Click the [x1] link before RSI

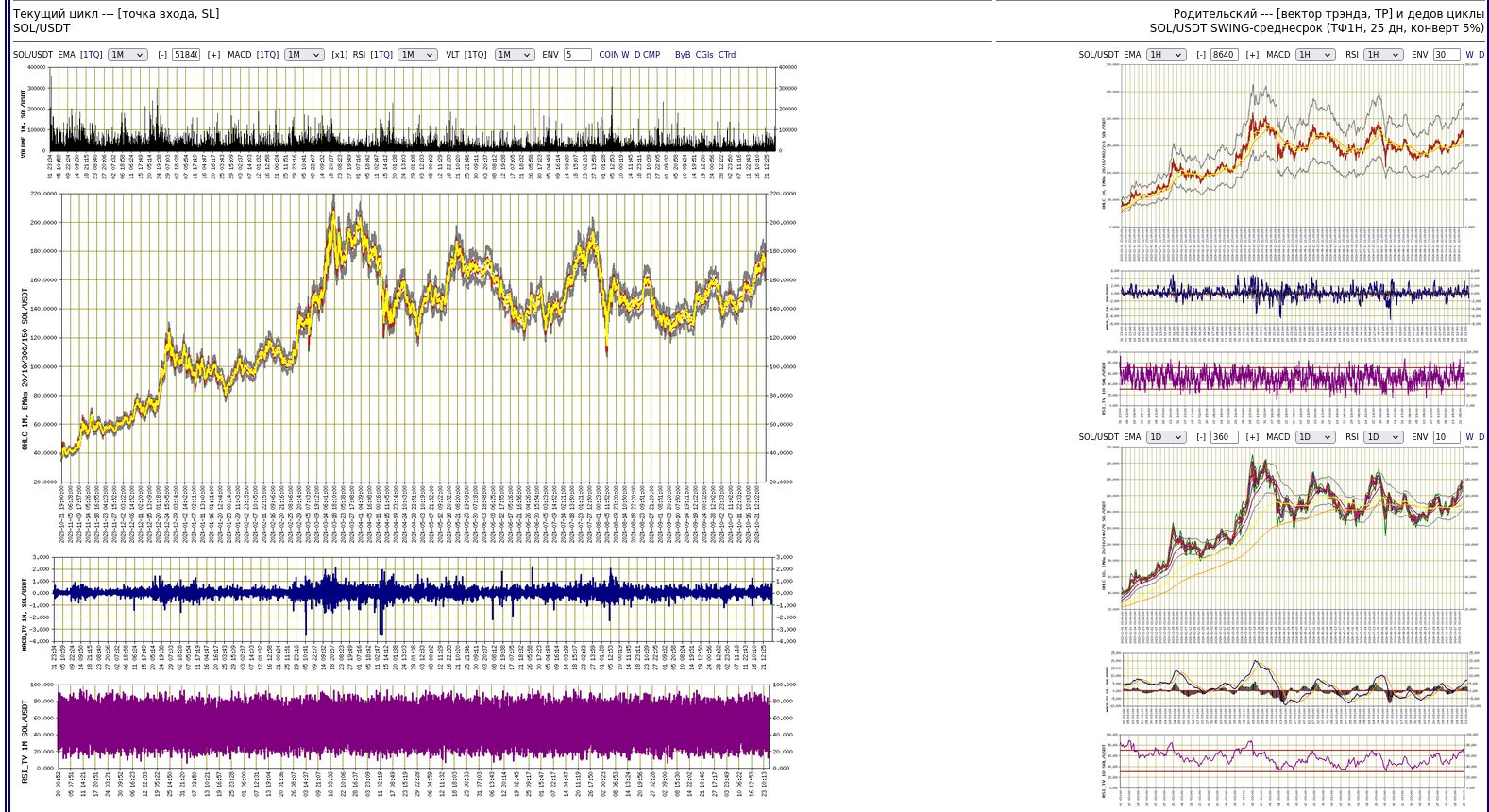(339, 55)
